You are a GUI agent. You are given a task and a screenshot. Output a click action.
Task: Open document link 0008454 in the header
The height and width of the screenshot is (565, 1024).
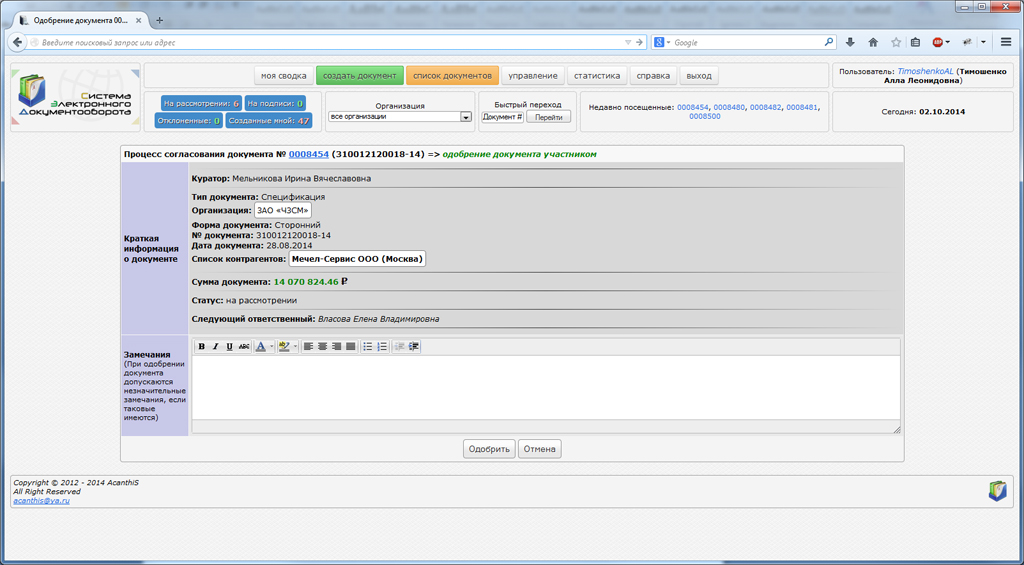308,154
